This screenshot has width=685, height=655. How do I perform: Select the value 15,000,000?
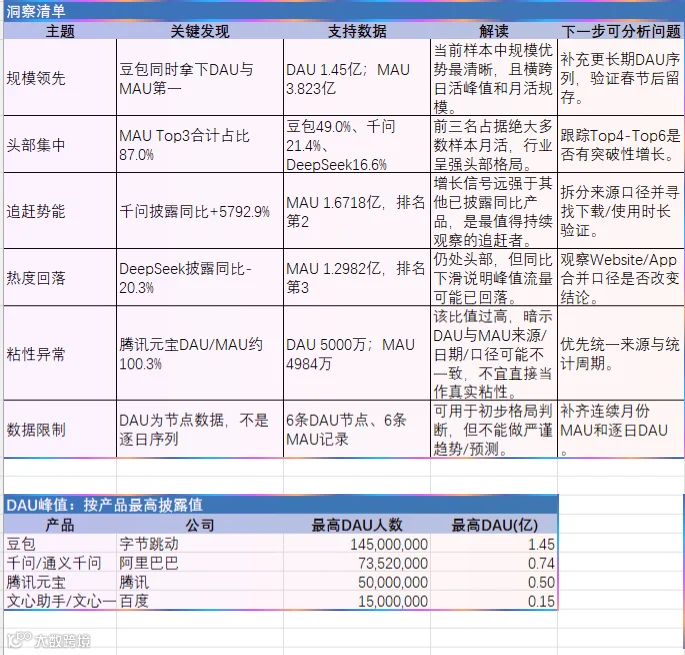click(357, 601)
